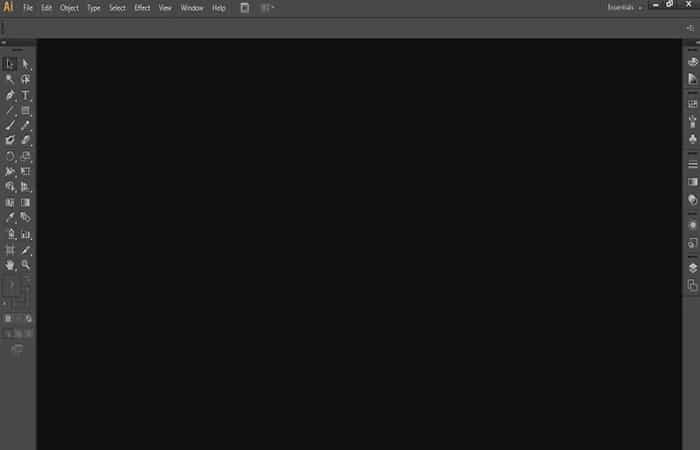700x450 pixels.
Task: Open the Select menu
Action: point(117,8)
